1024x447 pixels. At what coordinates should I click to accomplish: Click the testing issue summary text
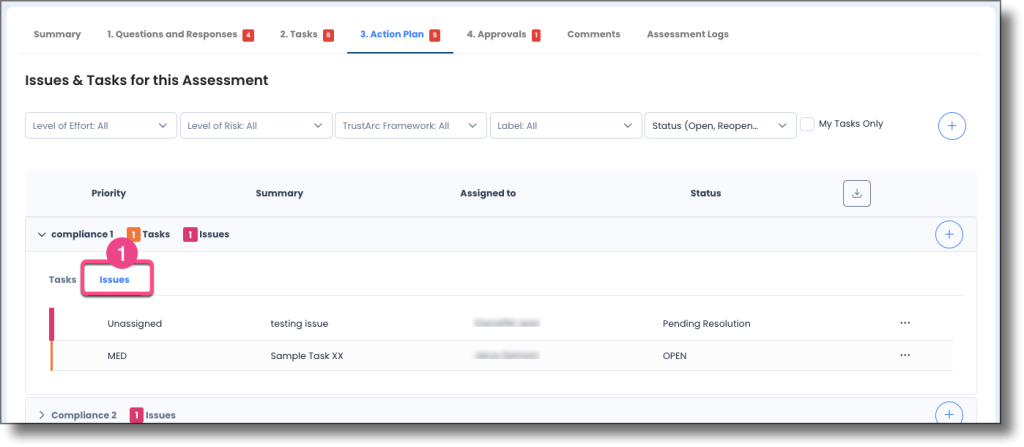click(299, 324)
